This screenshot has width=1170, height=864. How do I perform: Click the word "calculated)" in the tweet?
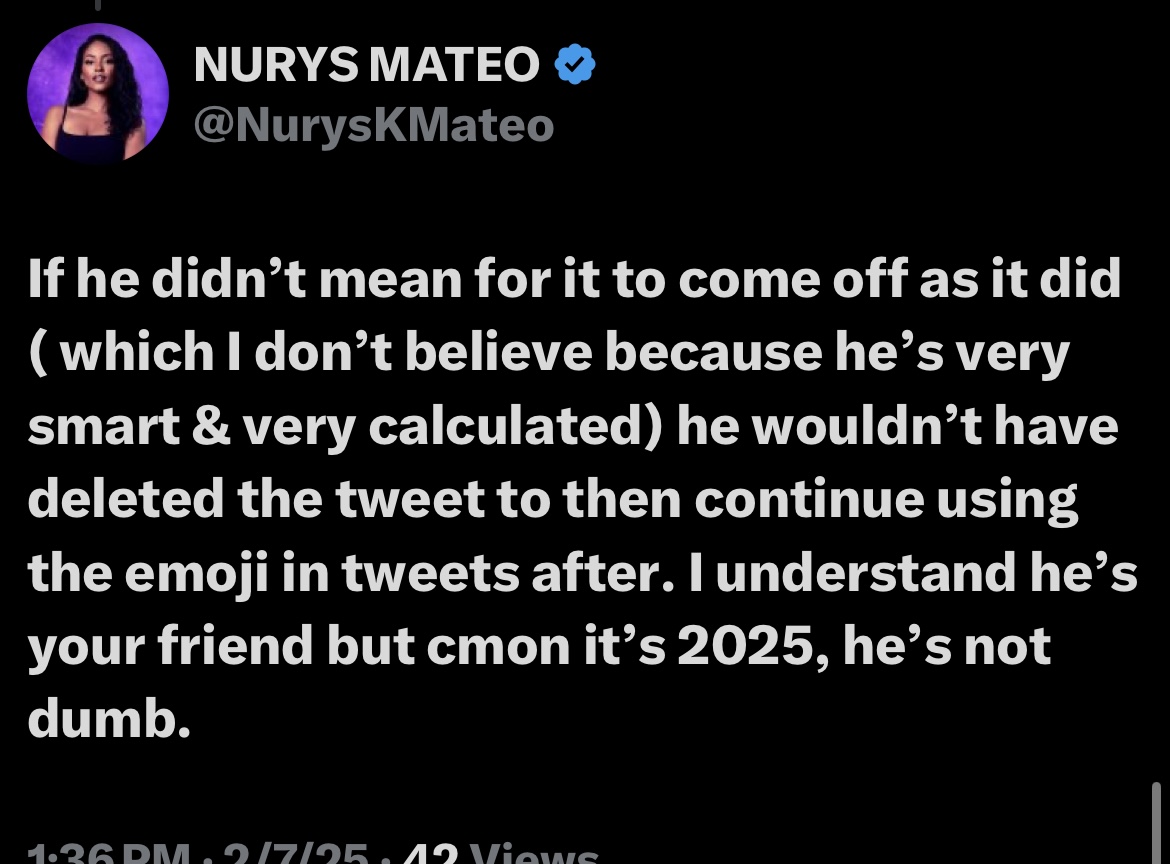515,426
